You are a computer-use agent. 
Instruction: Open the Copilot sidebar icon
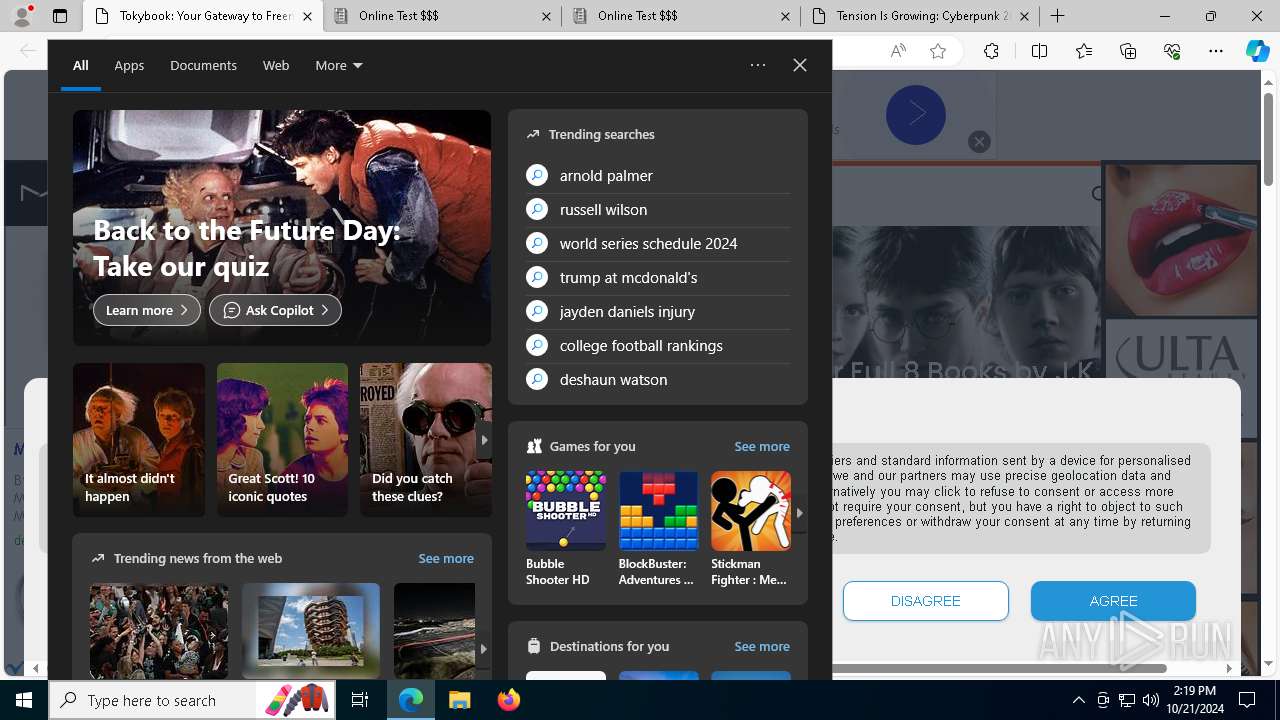(1257, 51)
